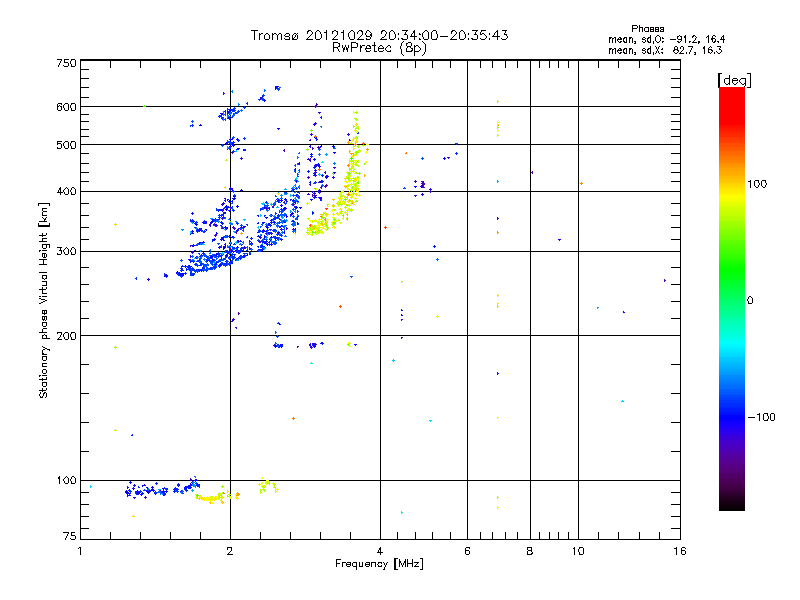
Task: Click the 'Stationary phase Virtual Height [km]' label
Action: [x=44, y=300]
